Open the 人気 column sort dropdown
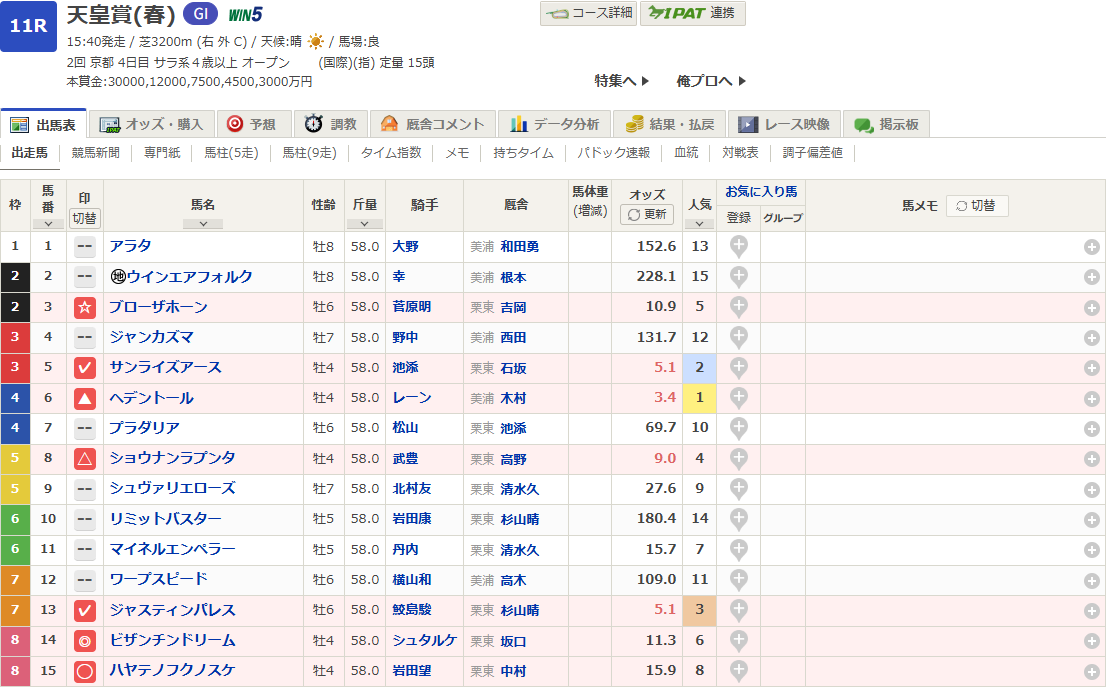Screen dimensions: 1106x687 tap(699, 223)
